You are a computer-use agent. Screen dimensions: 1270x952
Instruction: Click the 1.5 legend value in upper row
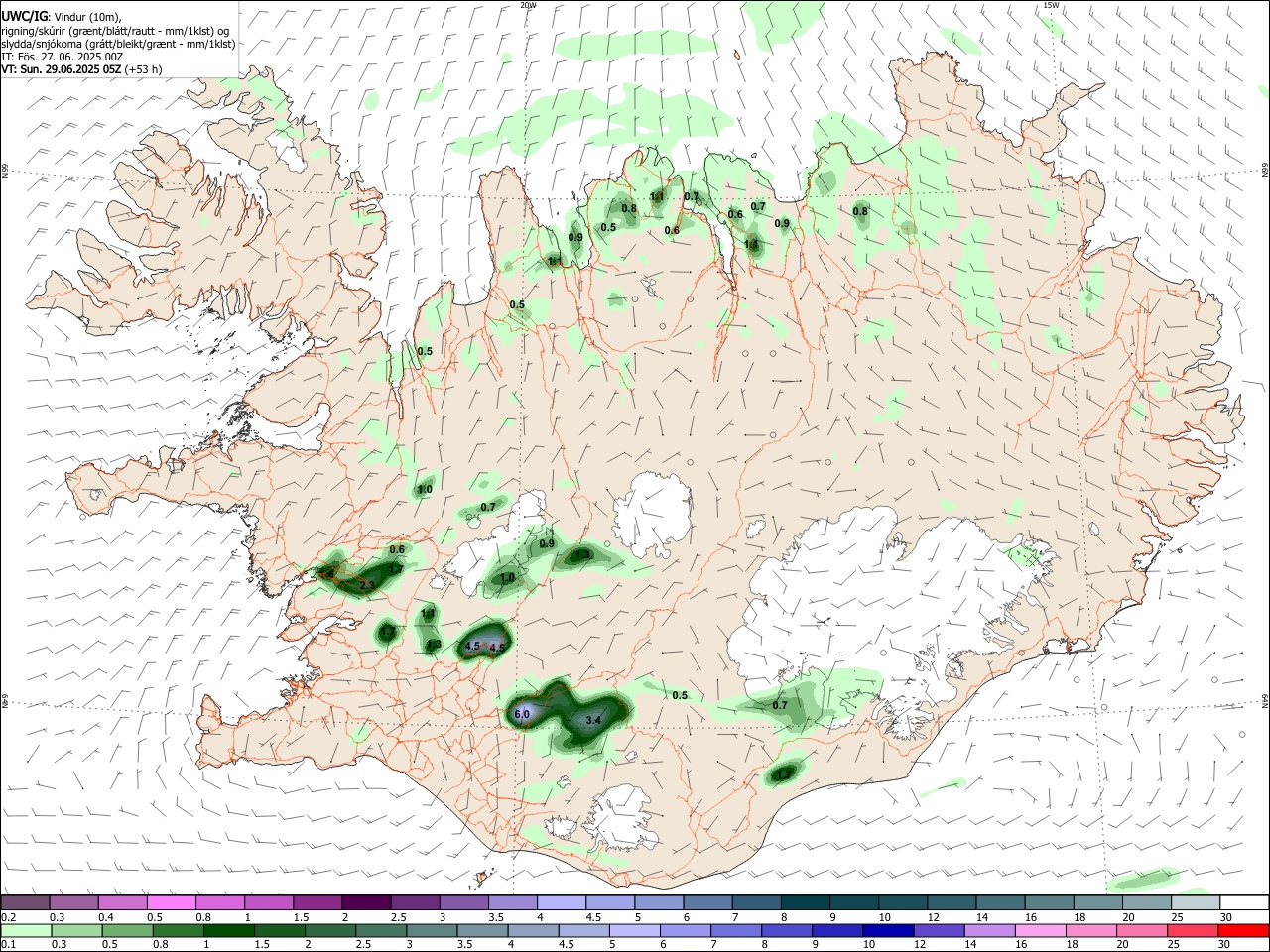(300, 917)
